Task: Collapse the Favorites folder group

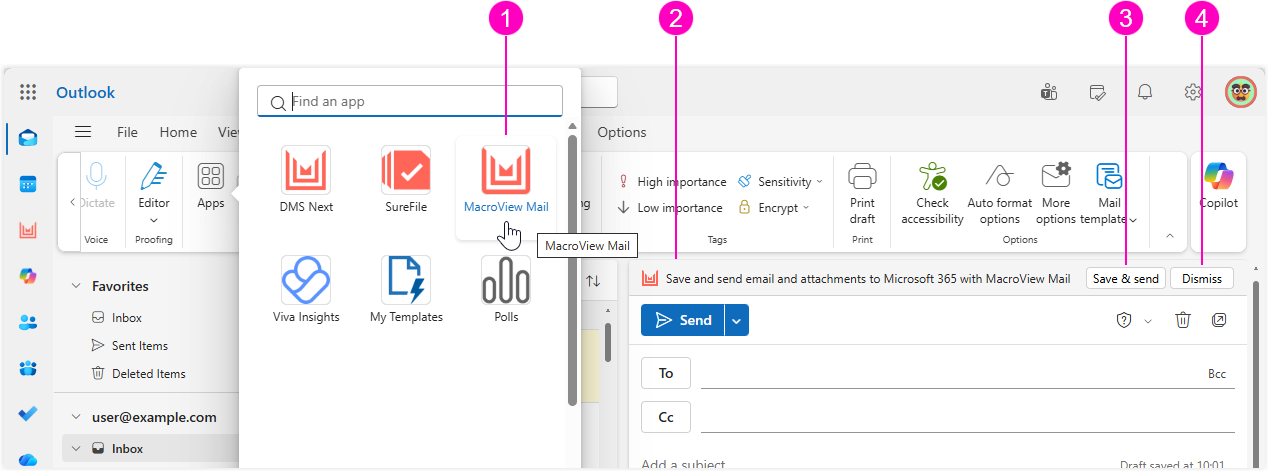Action: pos(76,286)
